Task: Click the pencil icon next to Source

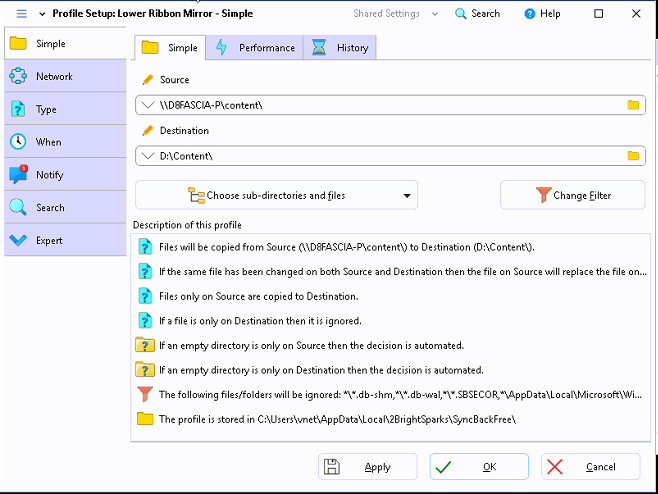Action: click(148, 80)
